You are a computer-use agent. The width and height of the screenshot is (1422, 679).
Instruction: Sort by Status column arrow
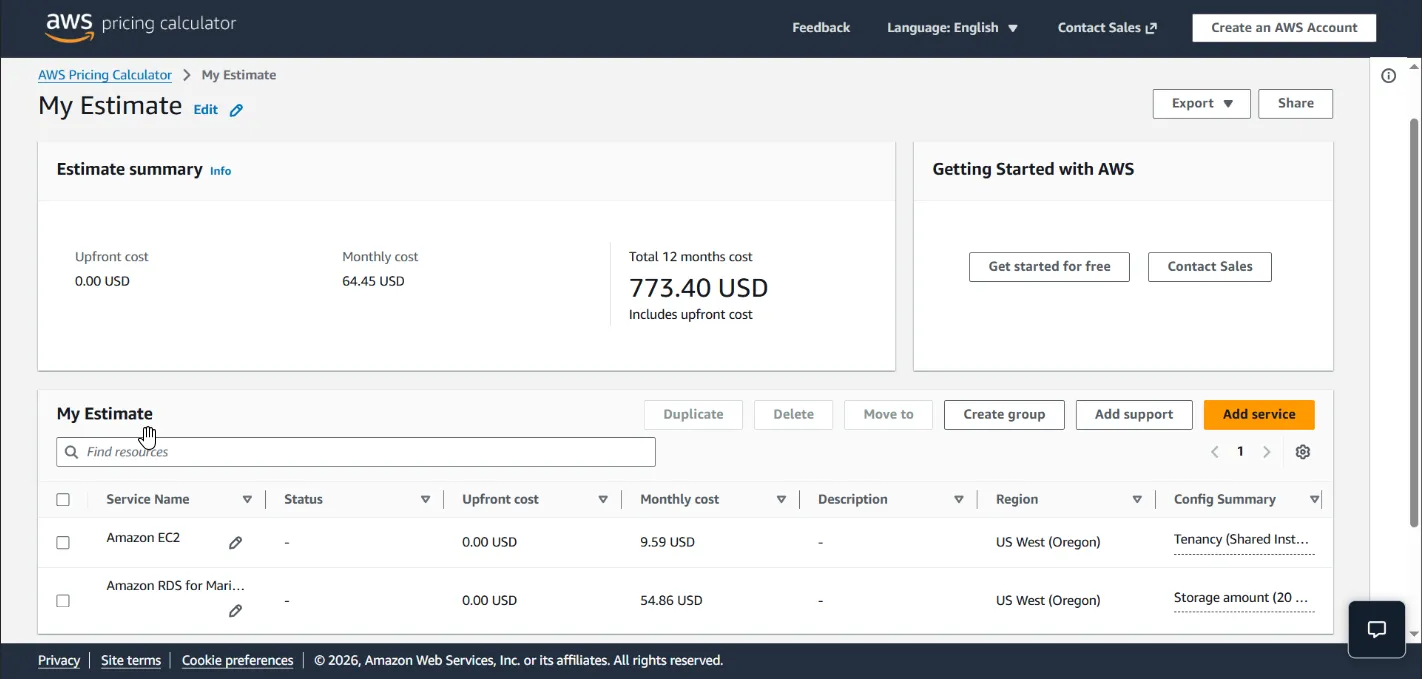point(425,500)
